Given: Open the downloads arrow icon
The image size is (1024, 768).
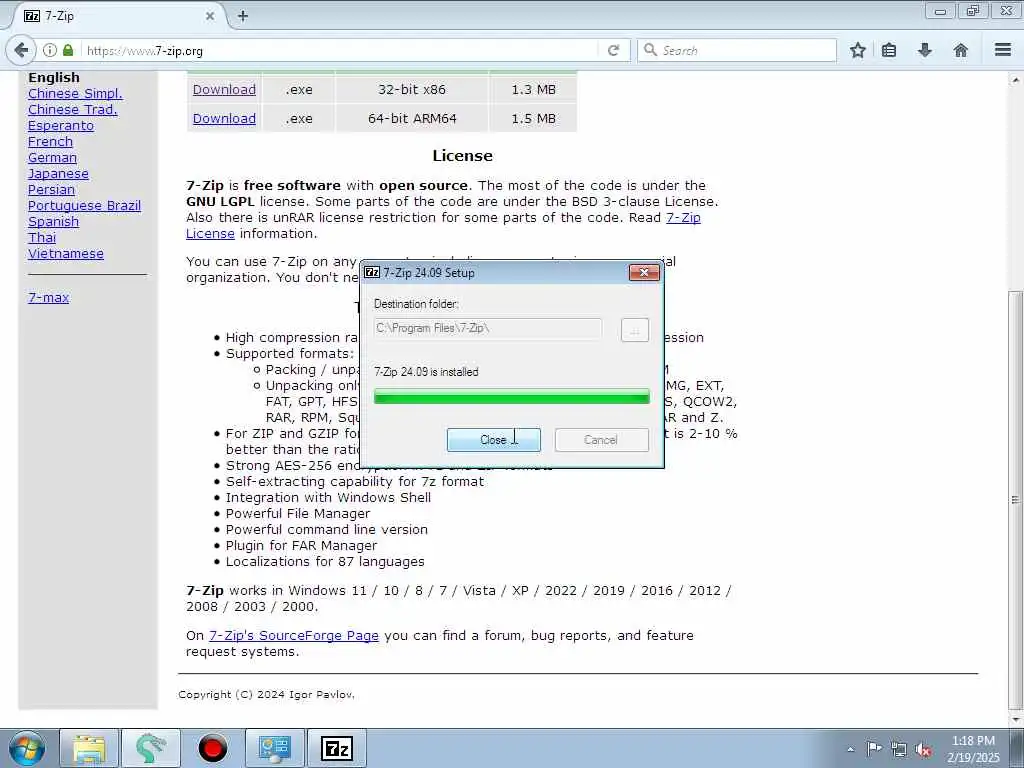Looking at the screenshot, I should click(x=925, y=50).
